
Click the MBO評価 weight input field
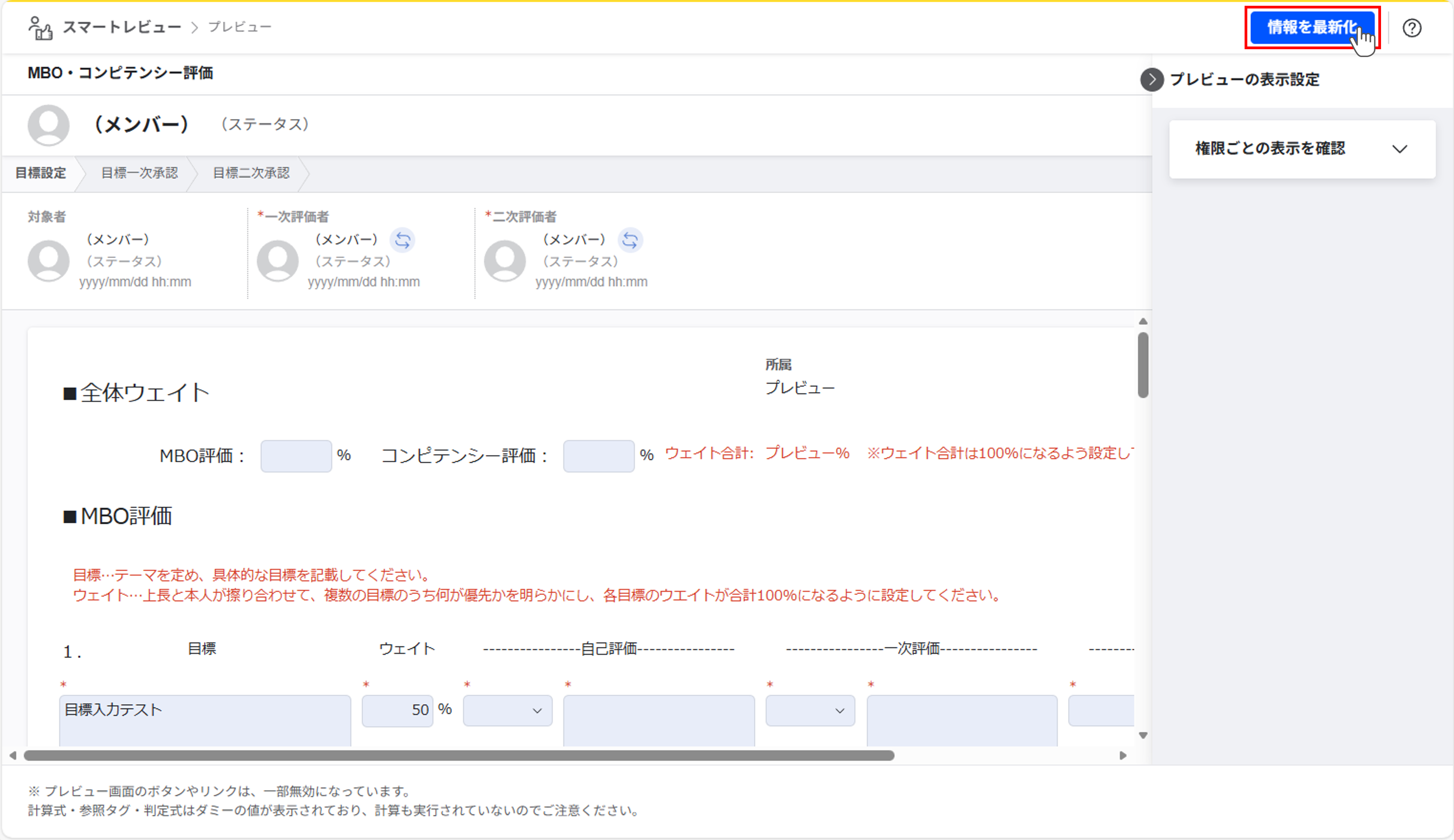pyautogui.click(x=296, y=456)
